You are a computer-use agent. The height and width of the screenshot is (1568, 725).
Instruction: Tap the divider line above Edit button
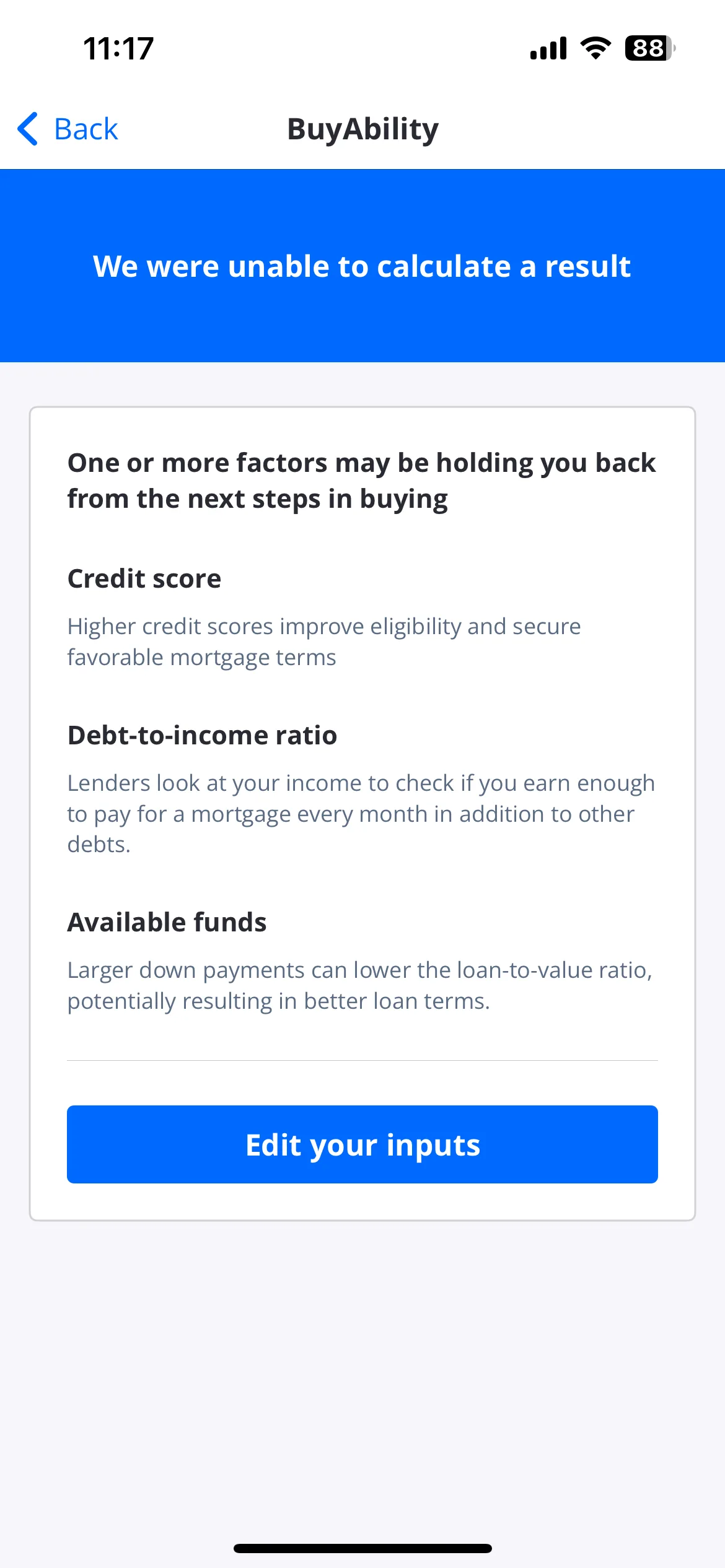(x=362, y=1060)
